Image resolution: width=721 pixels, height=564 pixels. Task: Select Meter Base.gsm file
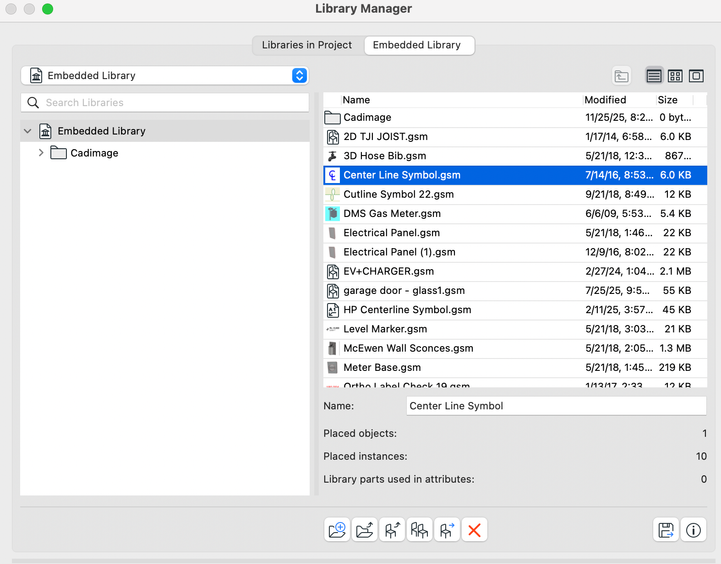[x=515, y=368]
